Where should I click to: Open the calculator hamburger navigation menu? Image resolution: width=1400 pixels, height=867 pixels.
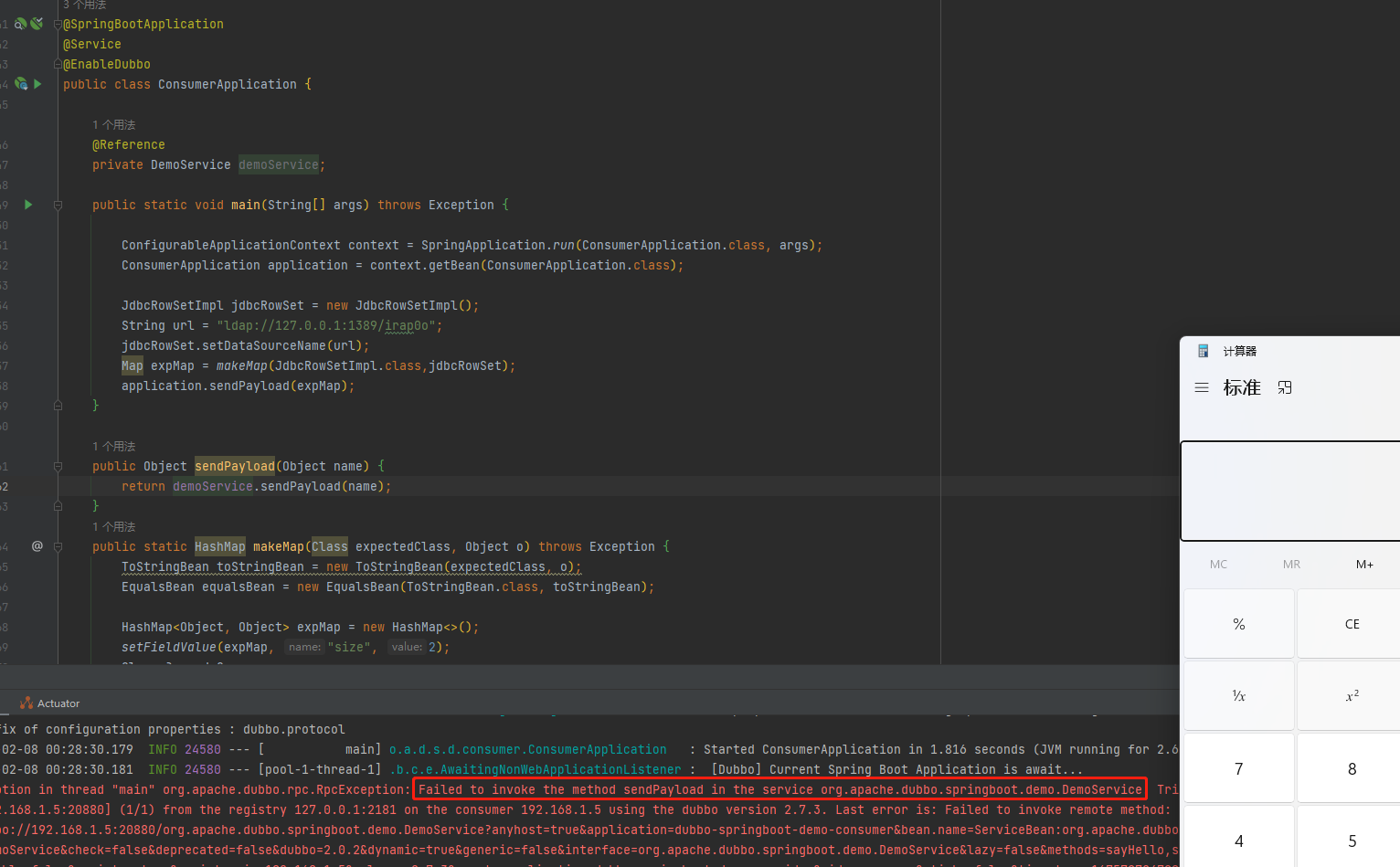click(1202, 387)
